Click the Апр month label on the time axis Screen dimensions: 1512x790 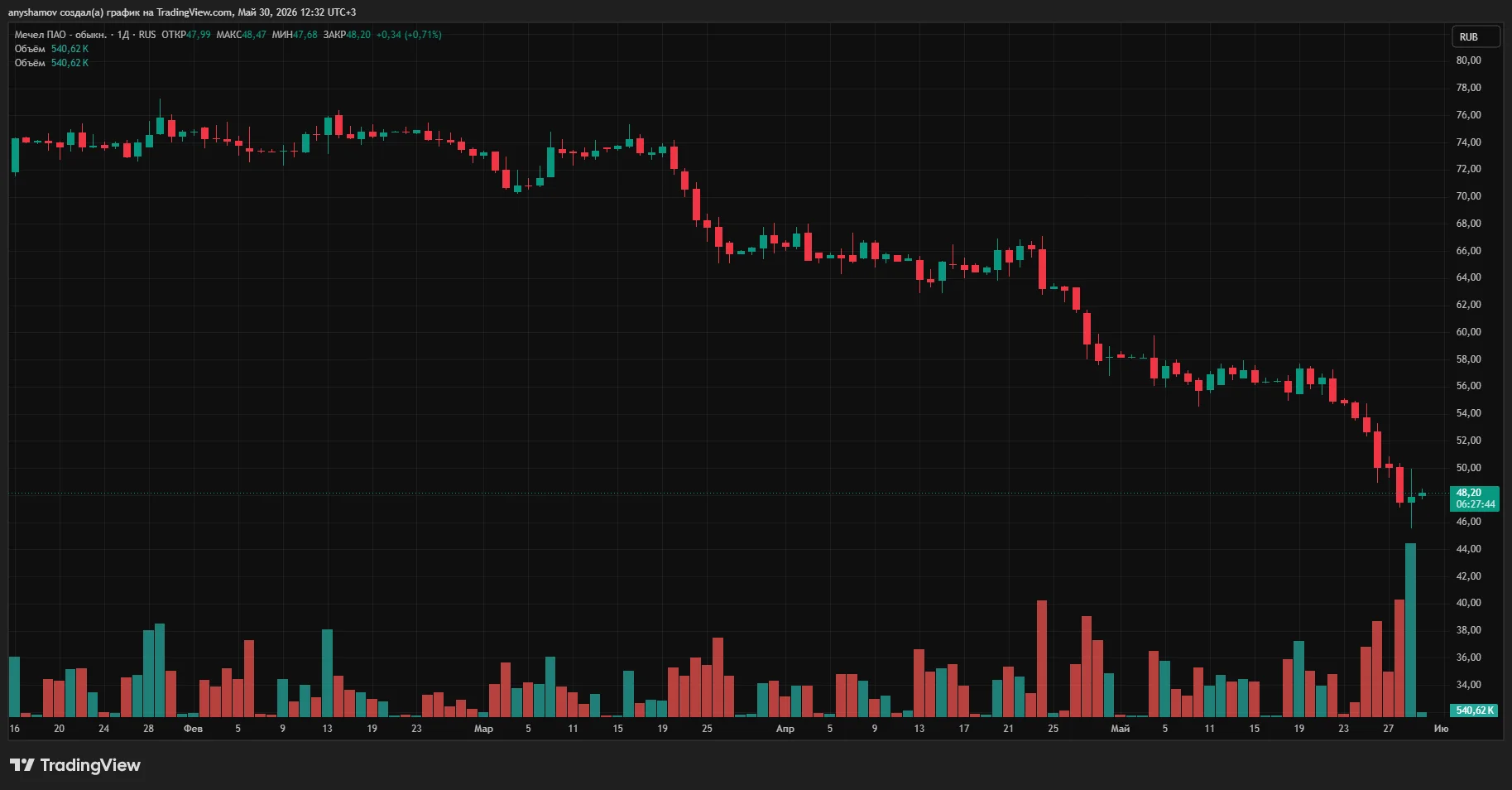point(785,729)
